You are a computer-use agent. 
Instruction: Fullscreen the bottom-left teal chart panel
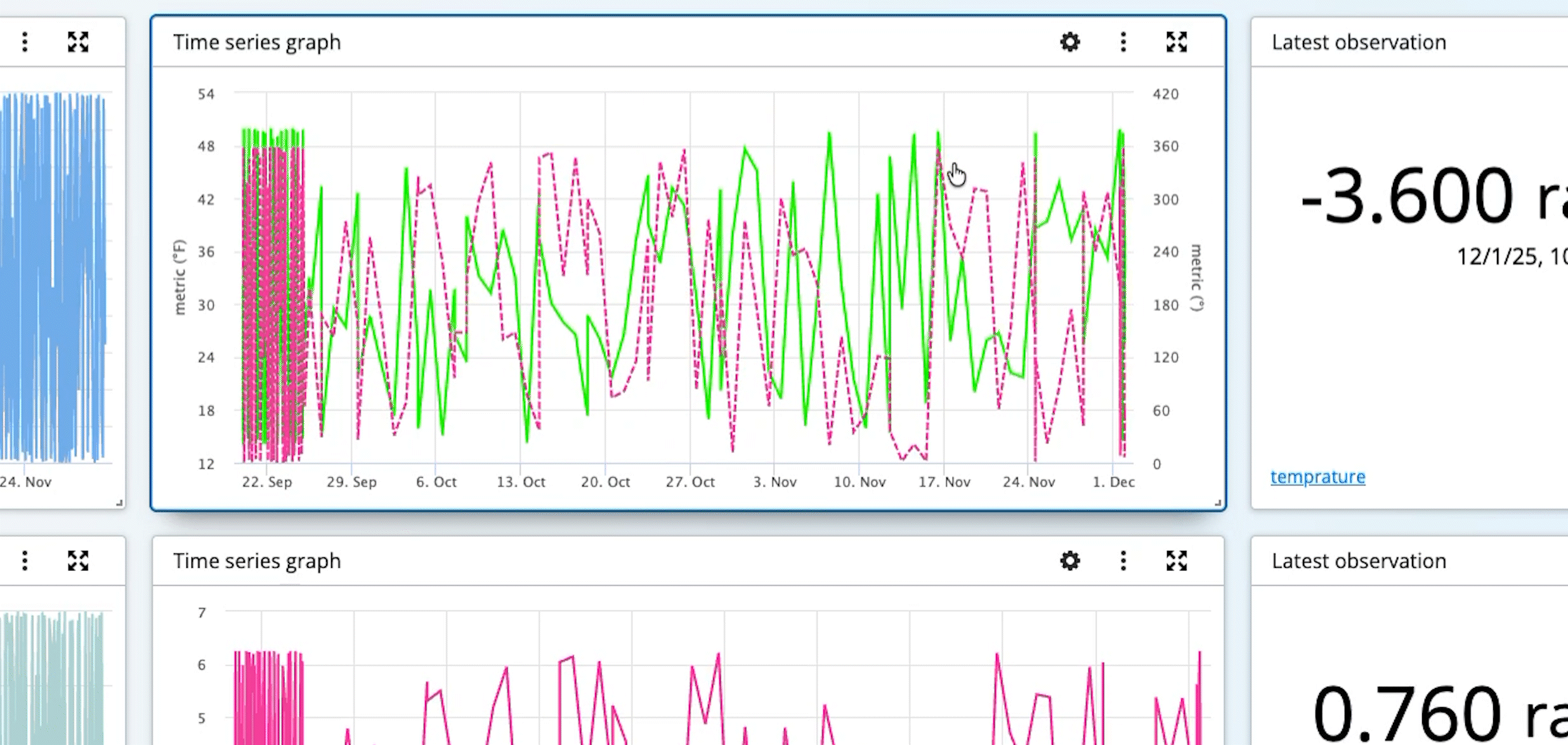pos(78,561)
